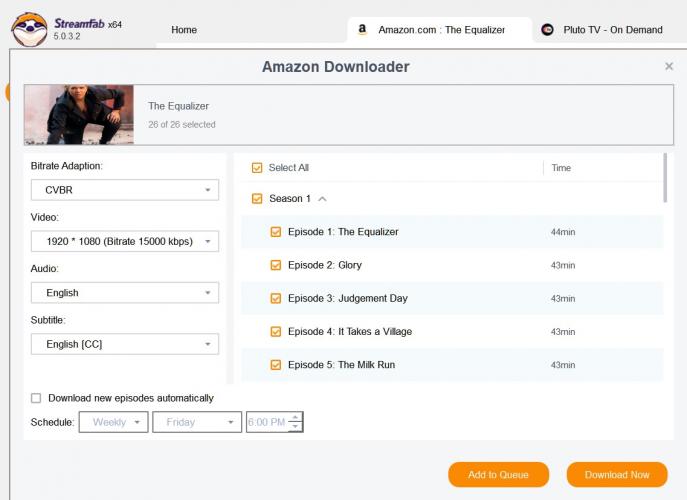Expand the Subtitle English [CC] dropdown

(x=125, y=344)
